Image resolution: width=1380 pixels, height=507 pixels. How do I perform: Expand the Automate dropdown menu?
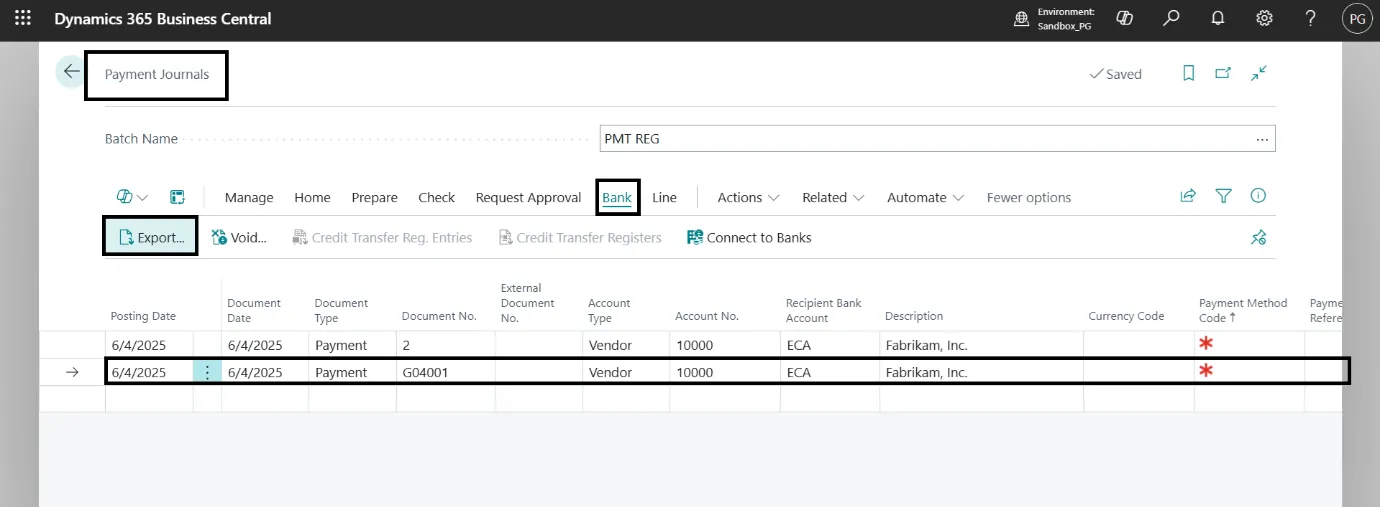coord(925,198)
